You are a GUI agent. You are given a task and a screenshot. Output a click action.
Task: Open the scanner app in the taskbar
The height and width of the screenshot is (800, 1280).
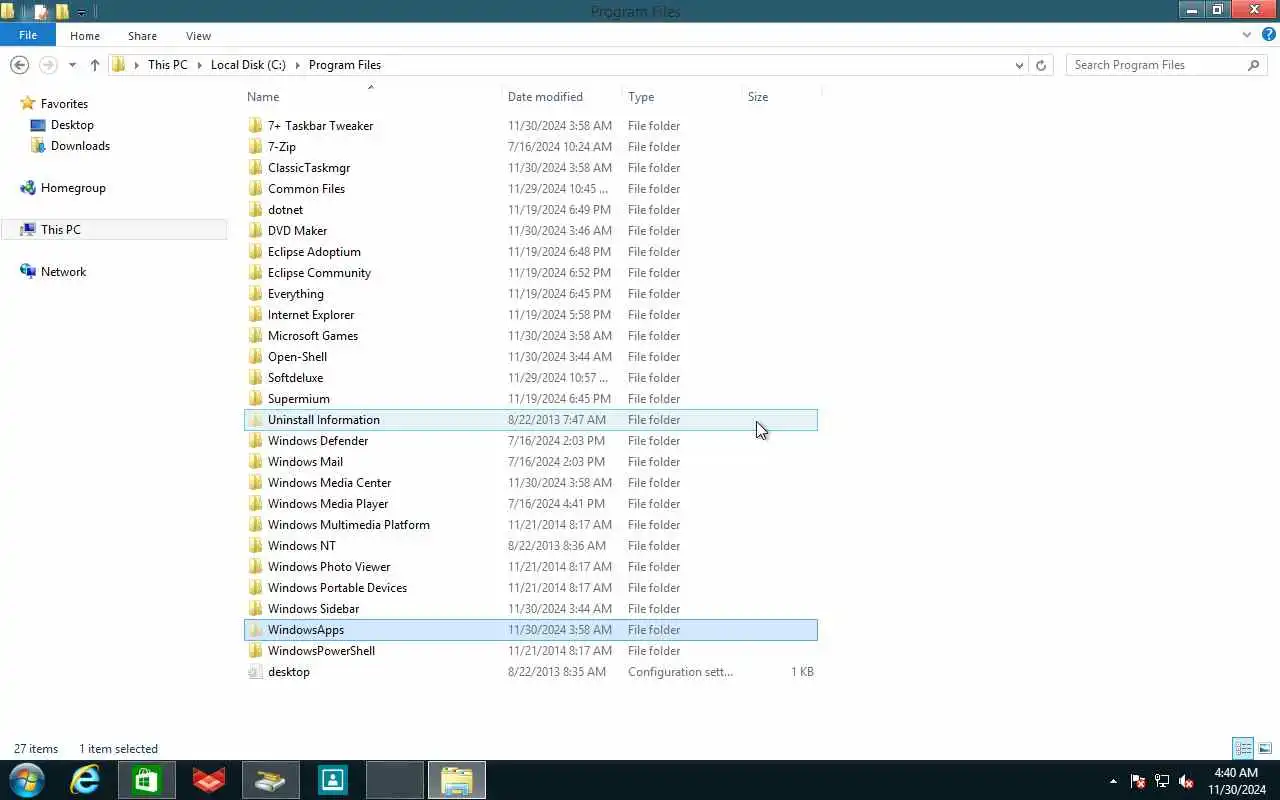pyautogui.click(x=271, y=780)
